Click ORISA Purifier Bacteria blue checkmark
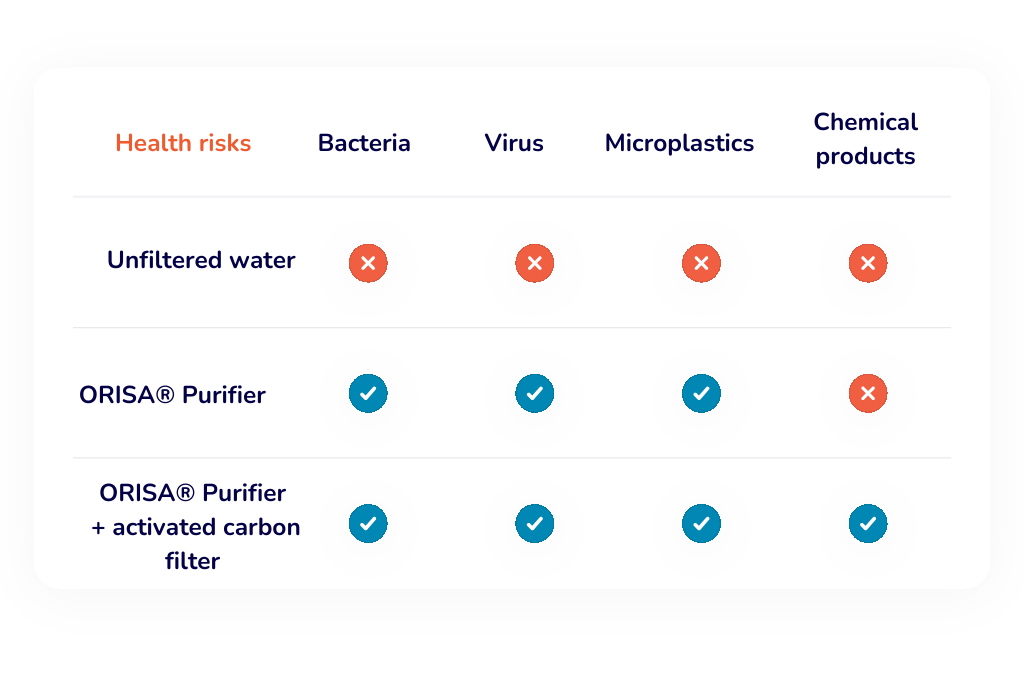Viewport: 1024px width, 683px height. [368, 394]
